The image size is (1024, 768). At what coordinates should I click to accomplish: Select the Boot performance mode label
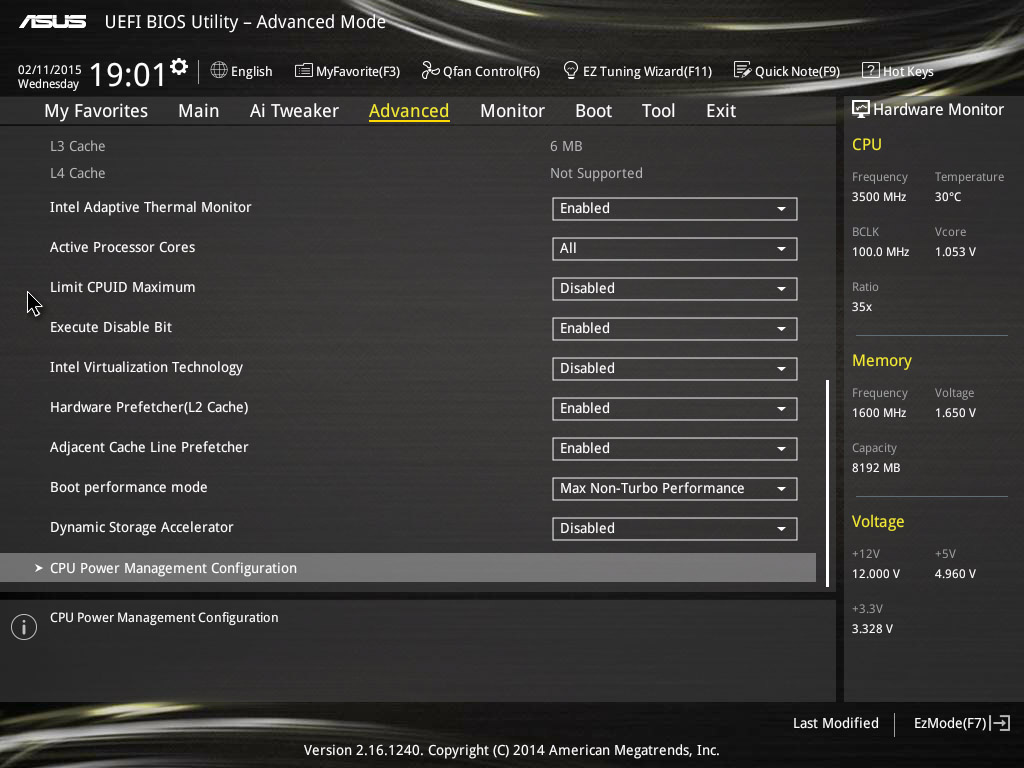[x=129, y=487]
